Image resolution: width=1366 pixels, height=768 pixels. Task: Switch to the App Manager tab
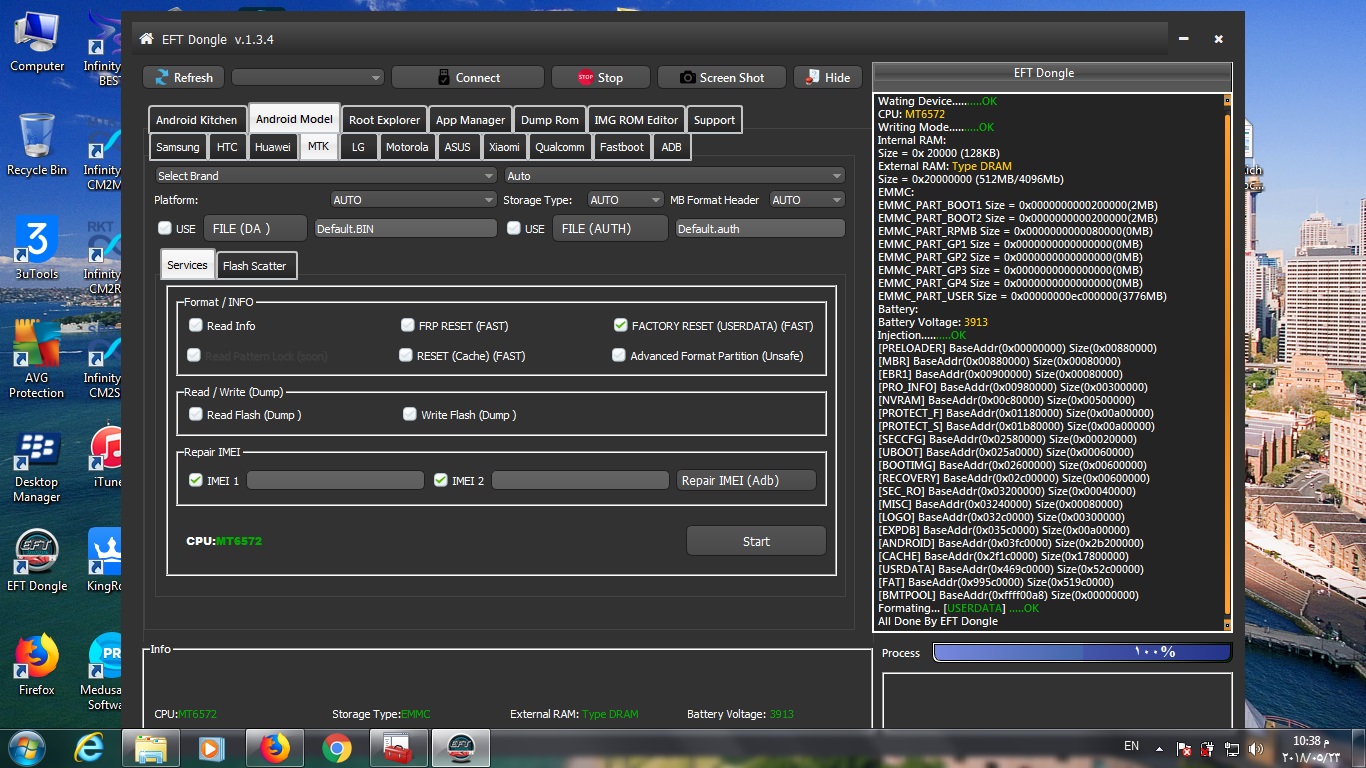[471, 120]
